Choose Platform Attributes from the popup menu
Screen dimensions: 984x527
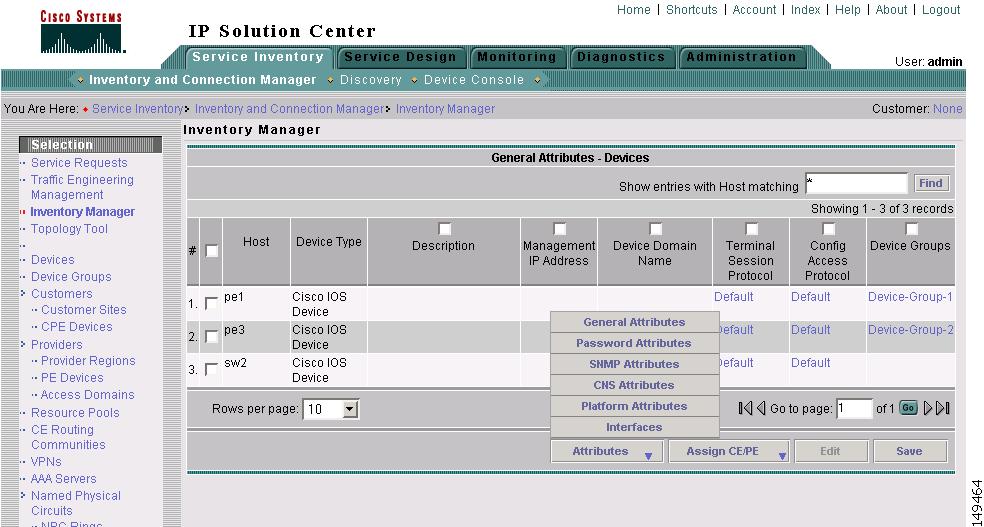coord(634,406)
